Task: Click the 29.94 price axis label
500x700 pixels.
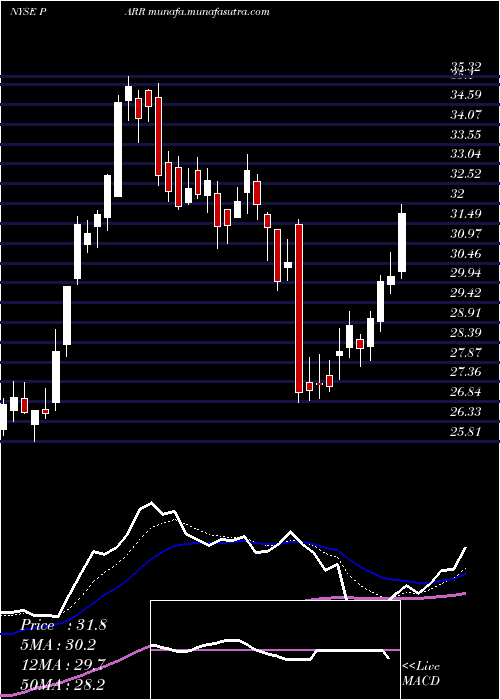Action: point(466,273)
